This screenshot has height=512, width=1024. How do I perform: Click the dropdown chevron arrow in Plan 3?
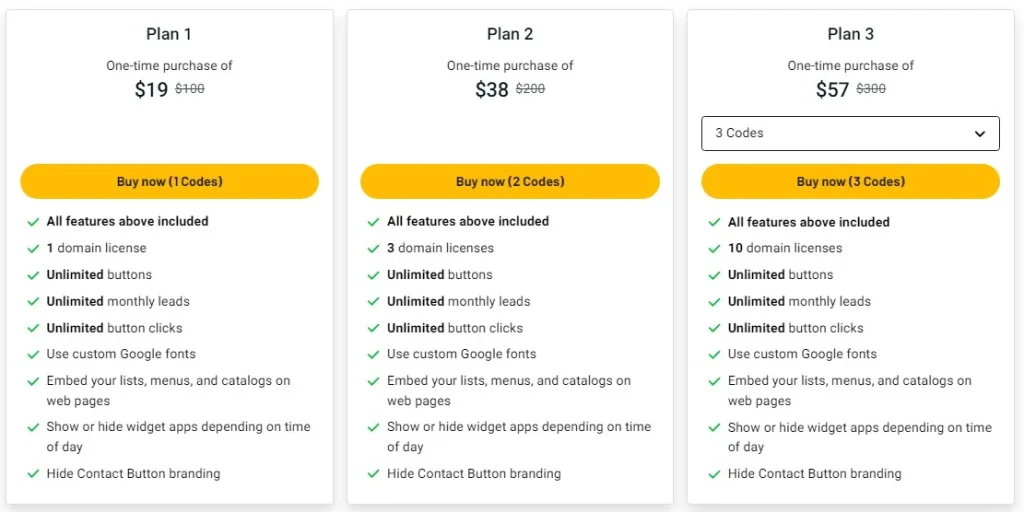point(980,134)
